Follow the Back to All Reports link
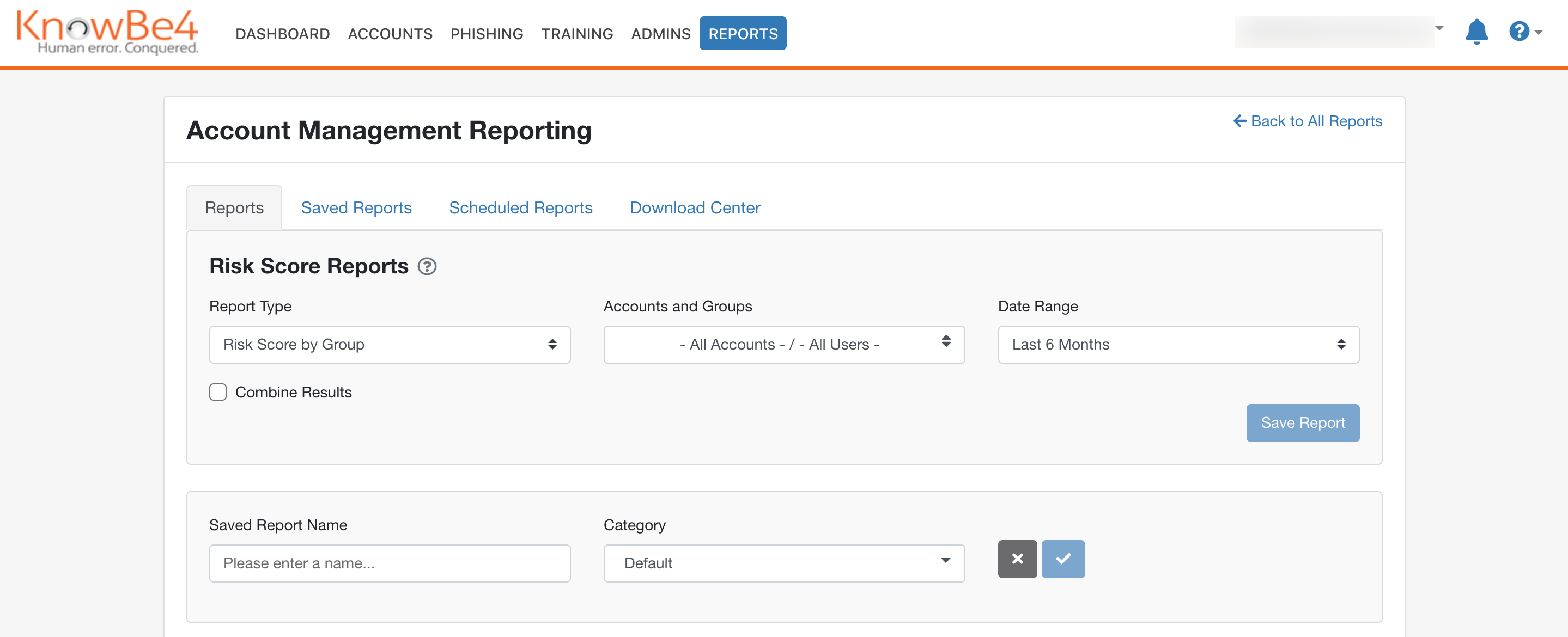This screenshot has height=637, width=1568. 1316,121
